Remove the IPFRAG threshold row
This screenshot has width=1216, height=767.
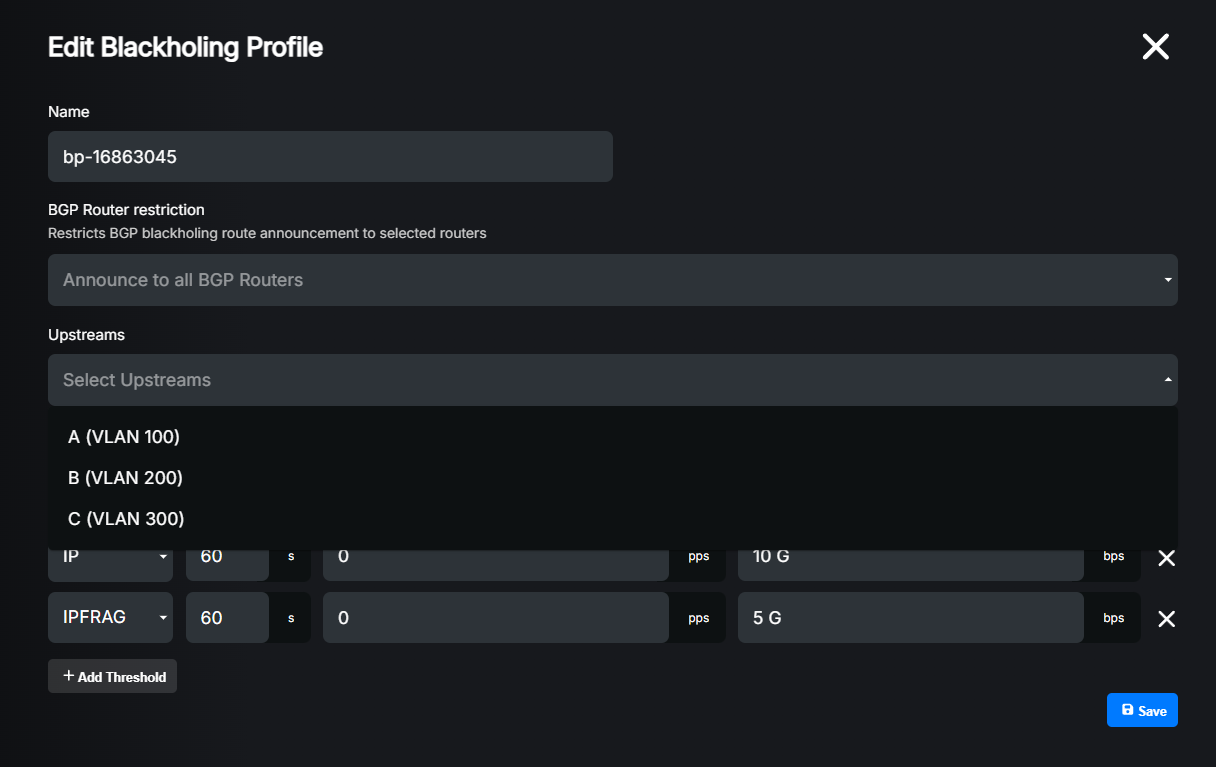[x=1166, y=618]
